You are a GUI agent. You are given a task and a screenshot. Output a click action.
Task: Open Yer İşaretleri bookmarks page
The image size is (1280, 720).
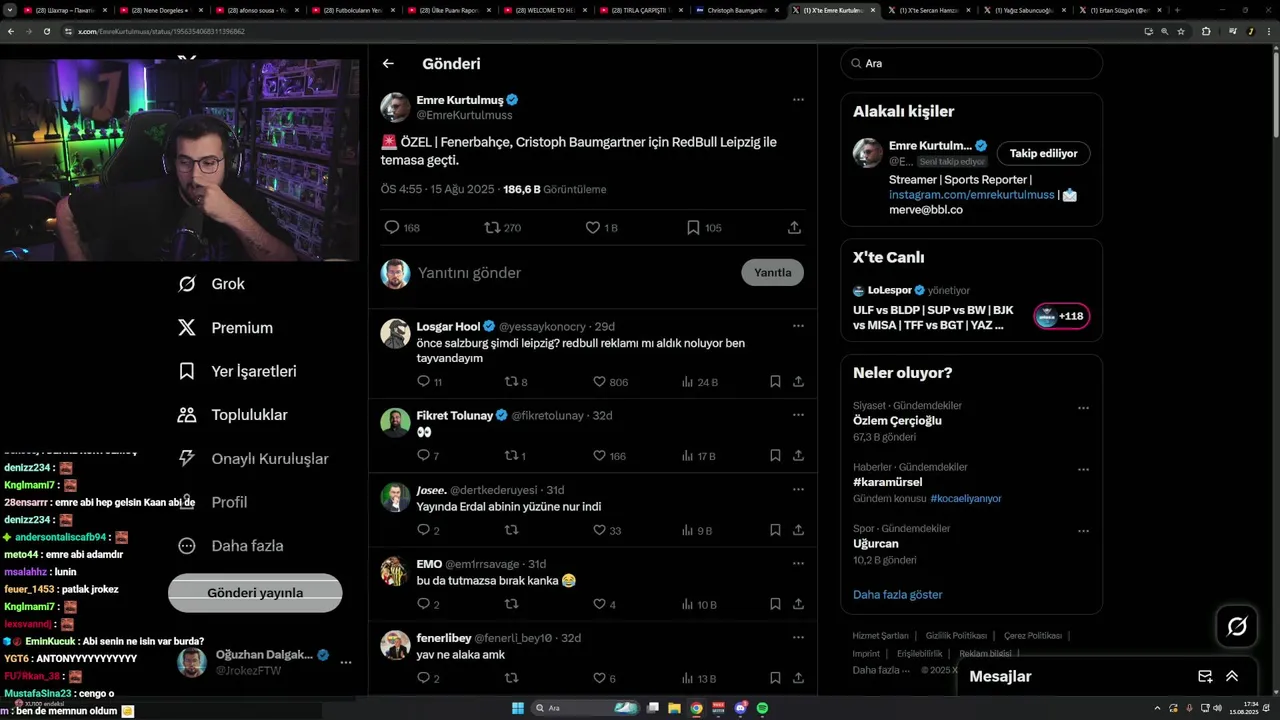[x=236, y=371]
